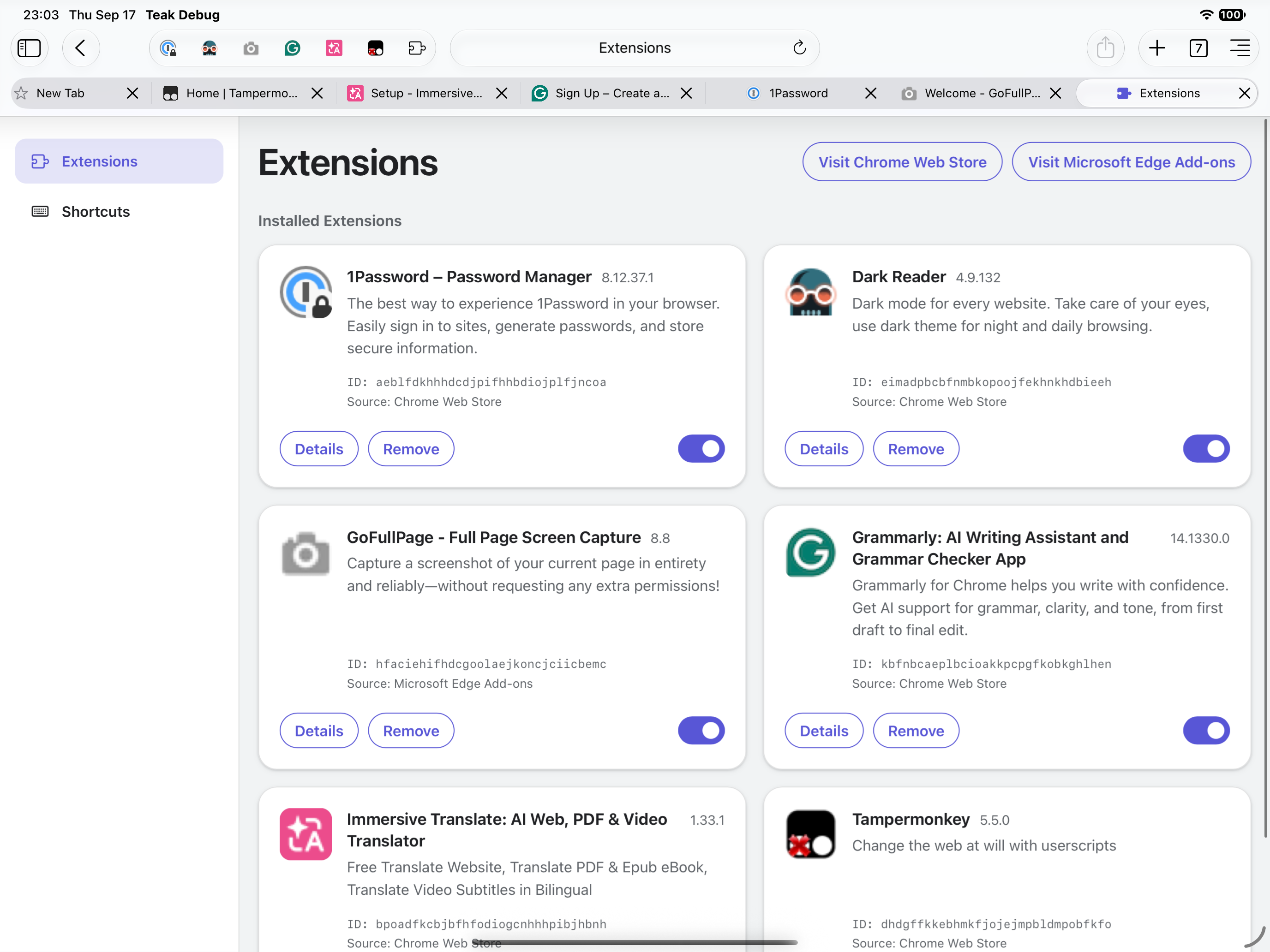Open Immersive Translate toolbar icon
Screen dimensions: 1270x952
[334, 48]
